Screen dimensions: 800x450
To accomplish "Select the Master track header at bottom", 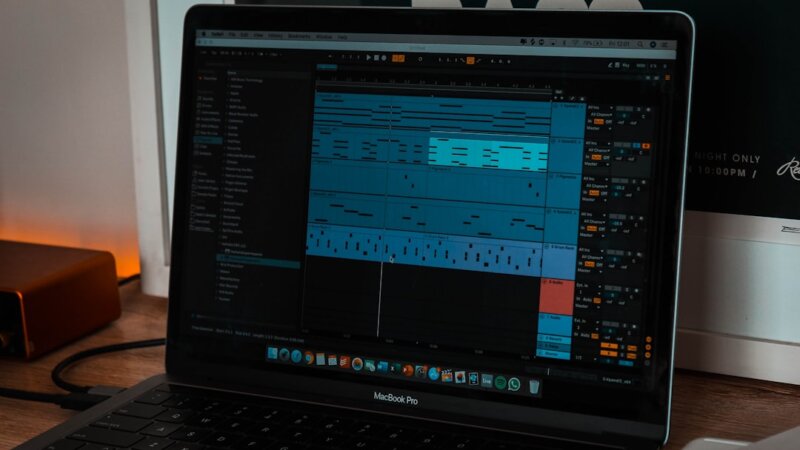I will [x=553, y=354].
